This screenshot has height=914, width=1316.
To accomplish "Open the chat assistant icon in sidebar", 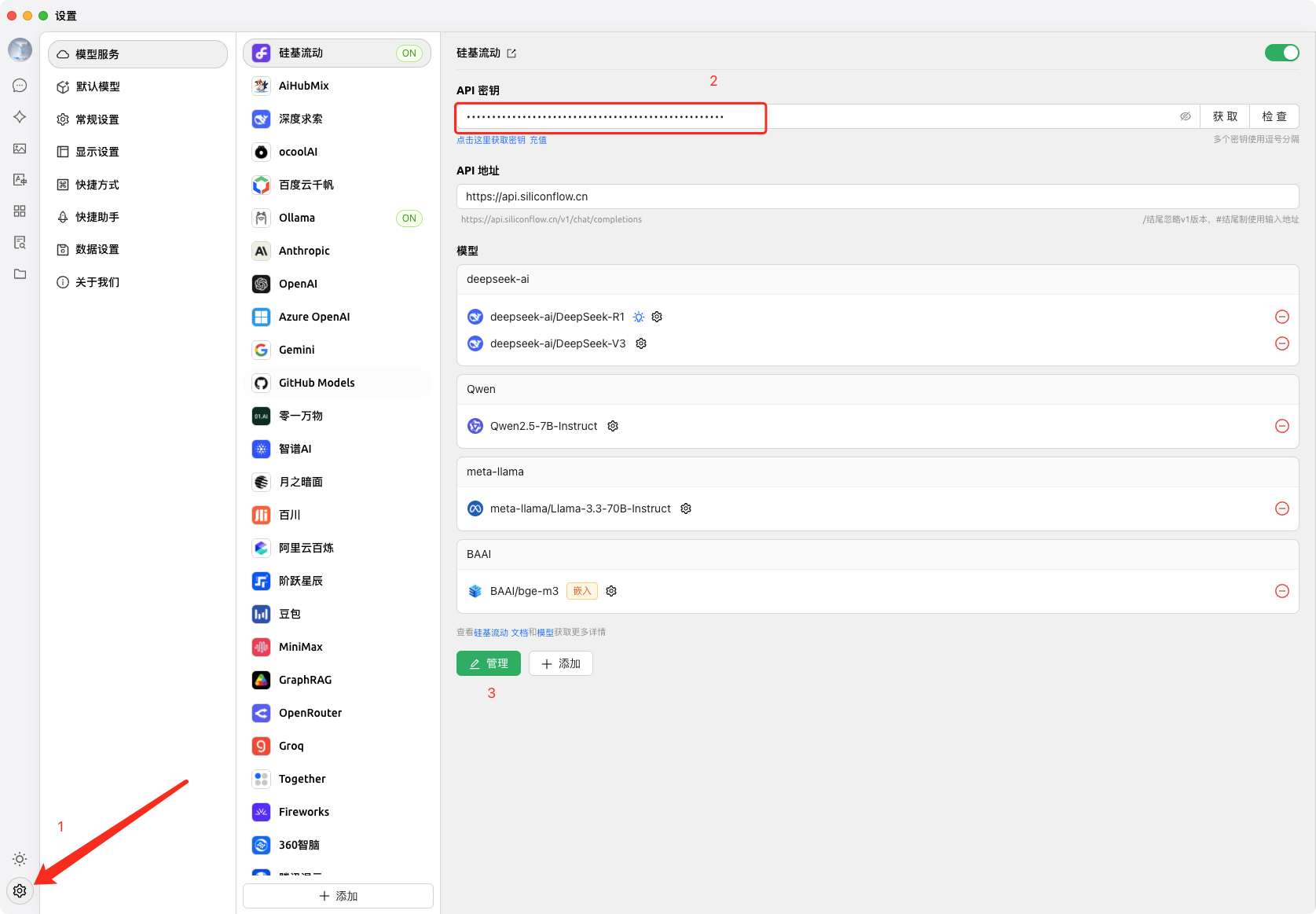I will pos(20,86).
